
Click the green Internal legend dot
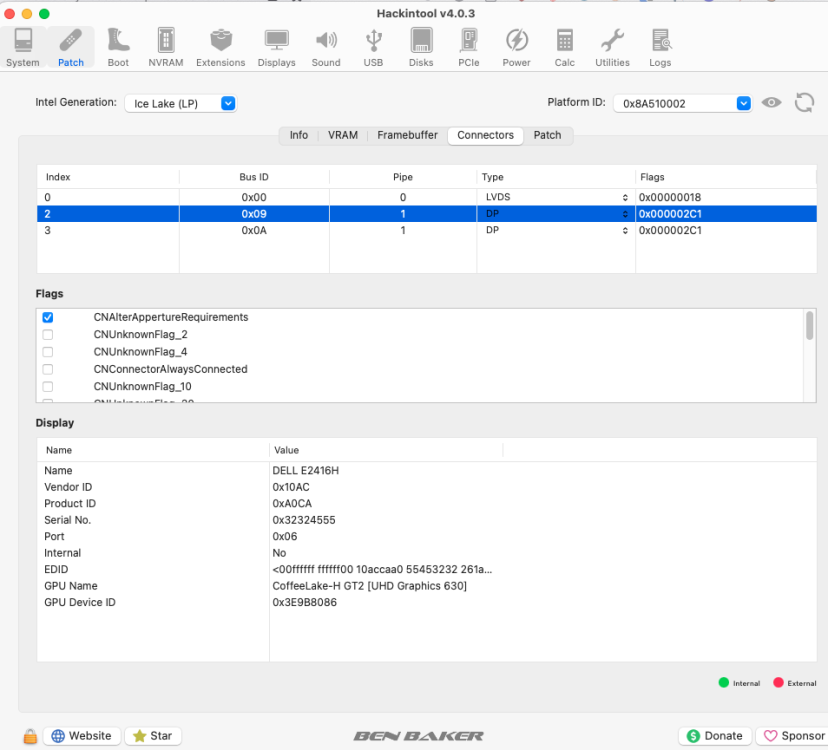pyautogui.click(x=724, y=682)
